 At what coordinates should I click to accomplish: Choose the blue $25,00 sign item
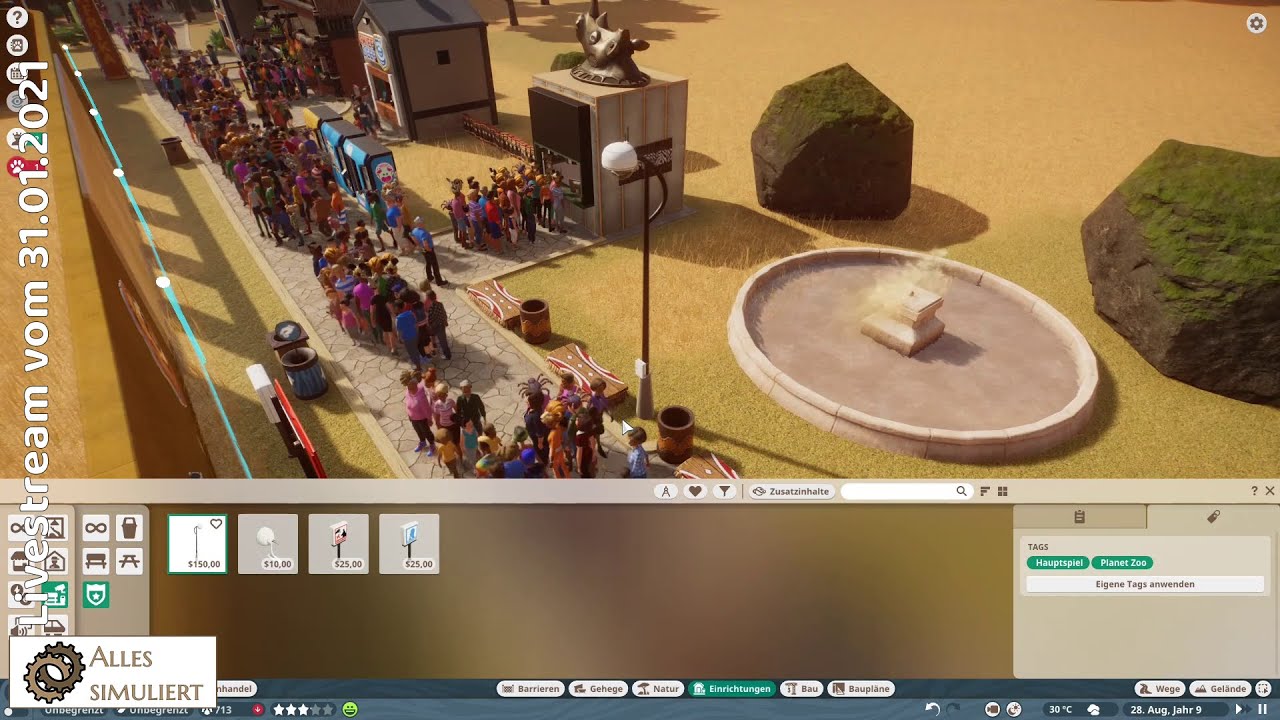(x=409, y=544)
